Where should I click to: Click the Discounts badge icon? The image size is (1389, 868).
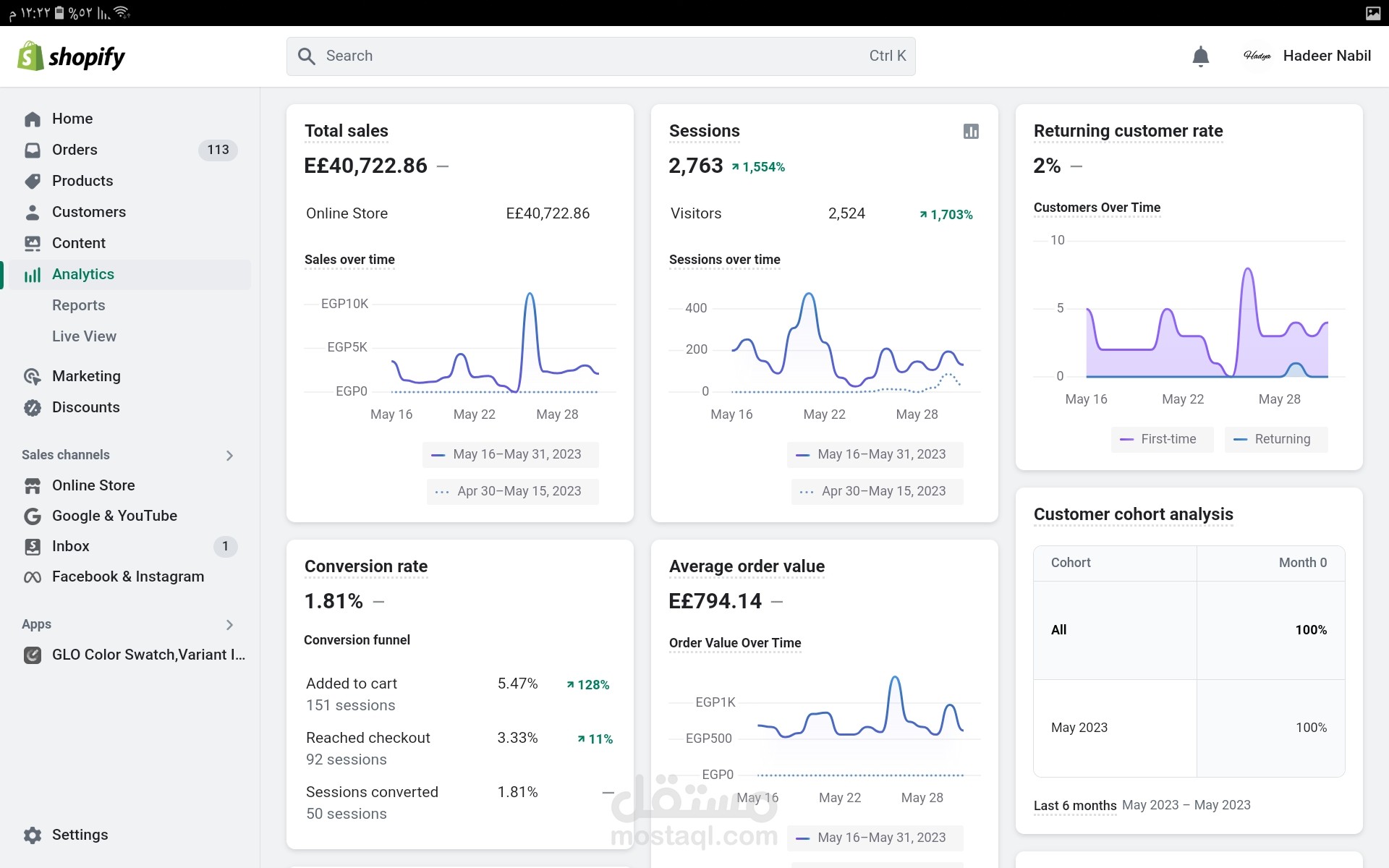[x=33, y=408]
